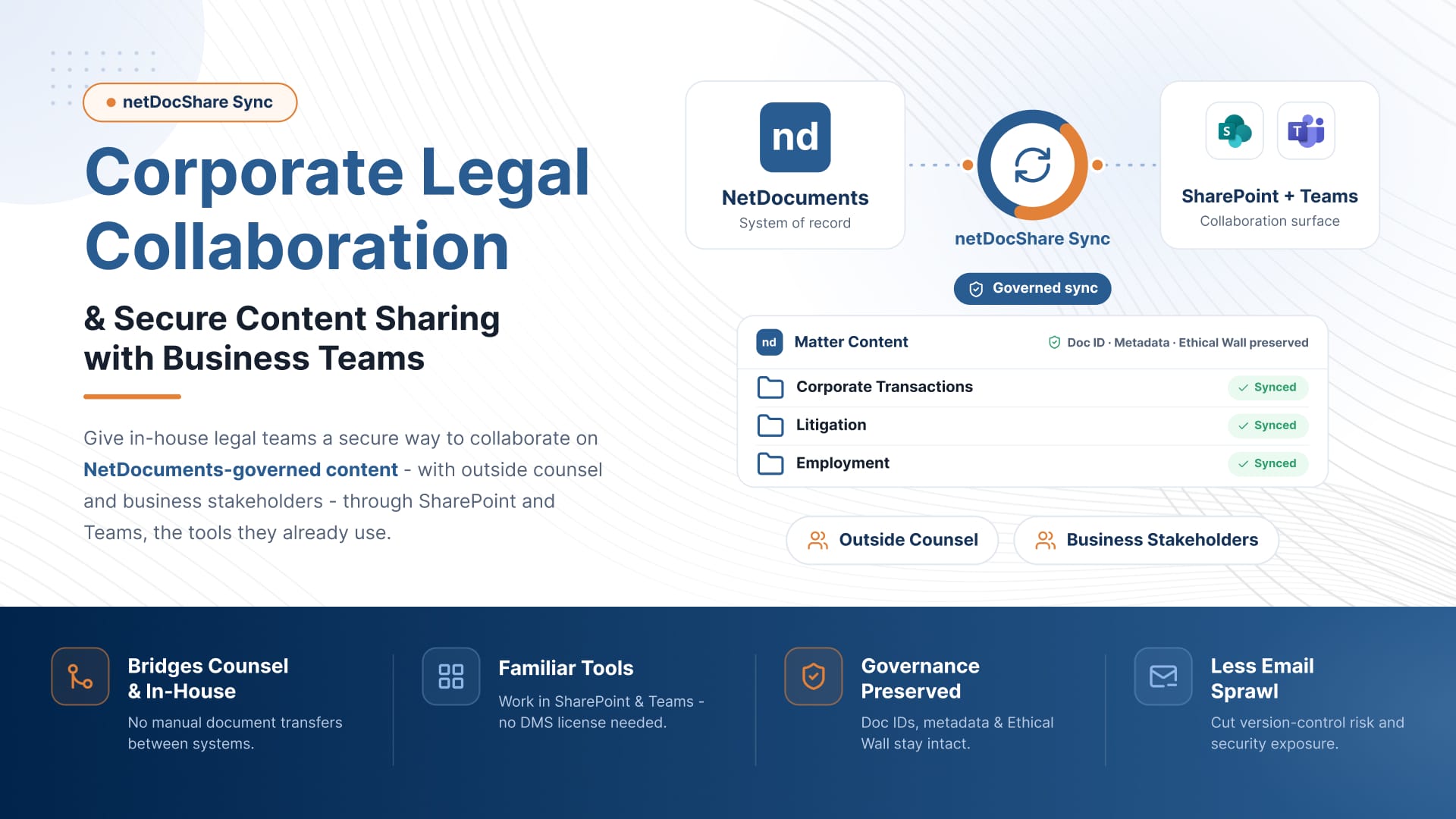Screen dimensions: 1456x819
Task: Click the NetDocuments nd logo icon
Action: click(x=795, y=137)
